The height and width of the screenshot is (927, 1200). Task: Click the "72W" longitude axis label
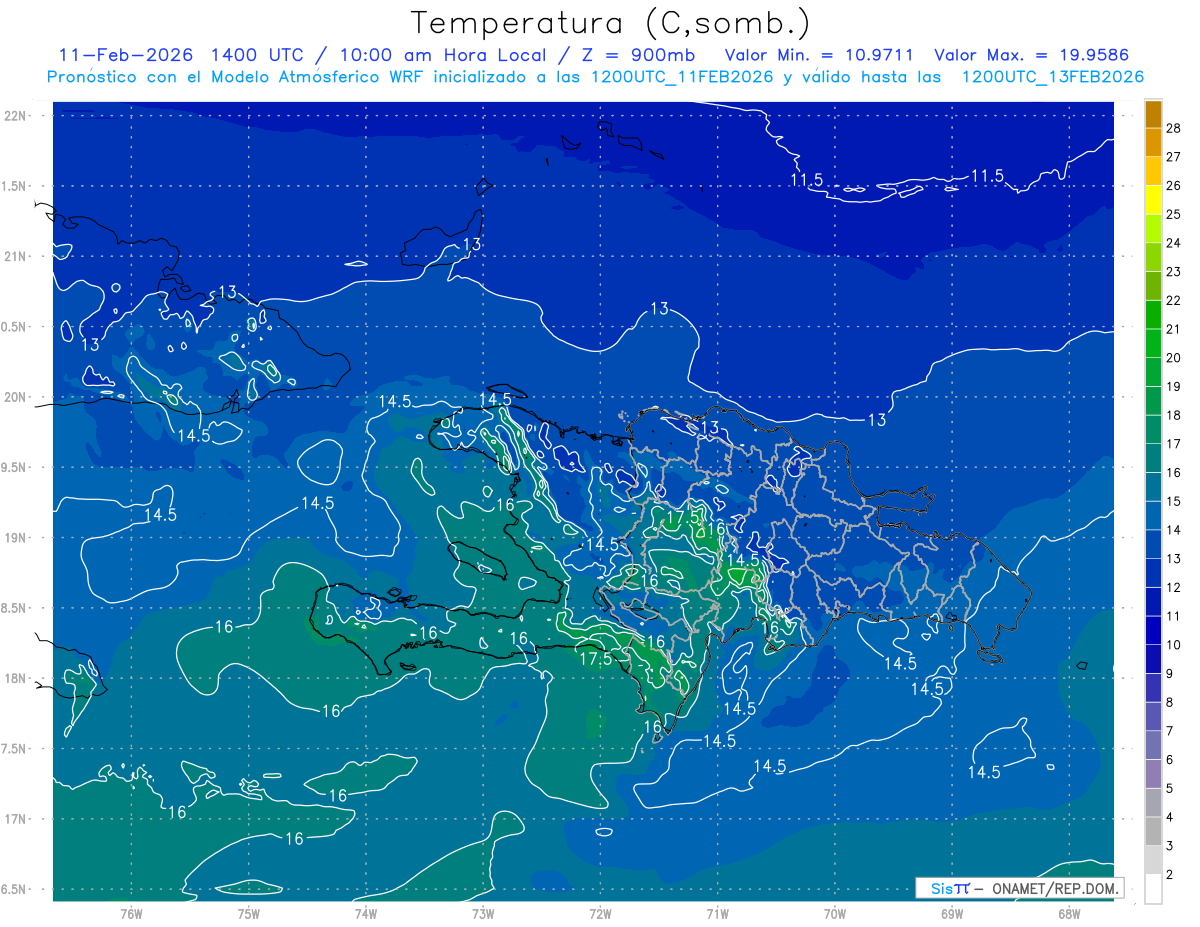point(600,913)
